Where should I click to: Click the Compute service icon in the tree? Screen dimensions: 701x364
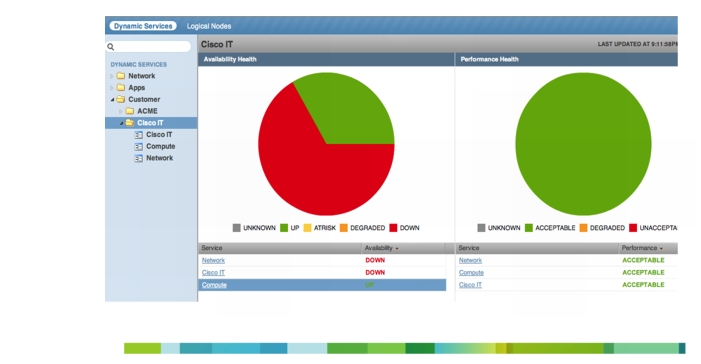(139, 146)
